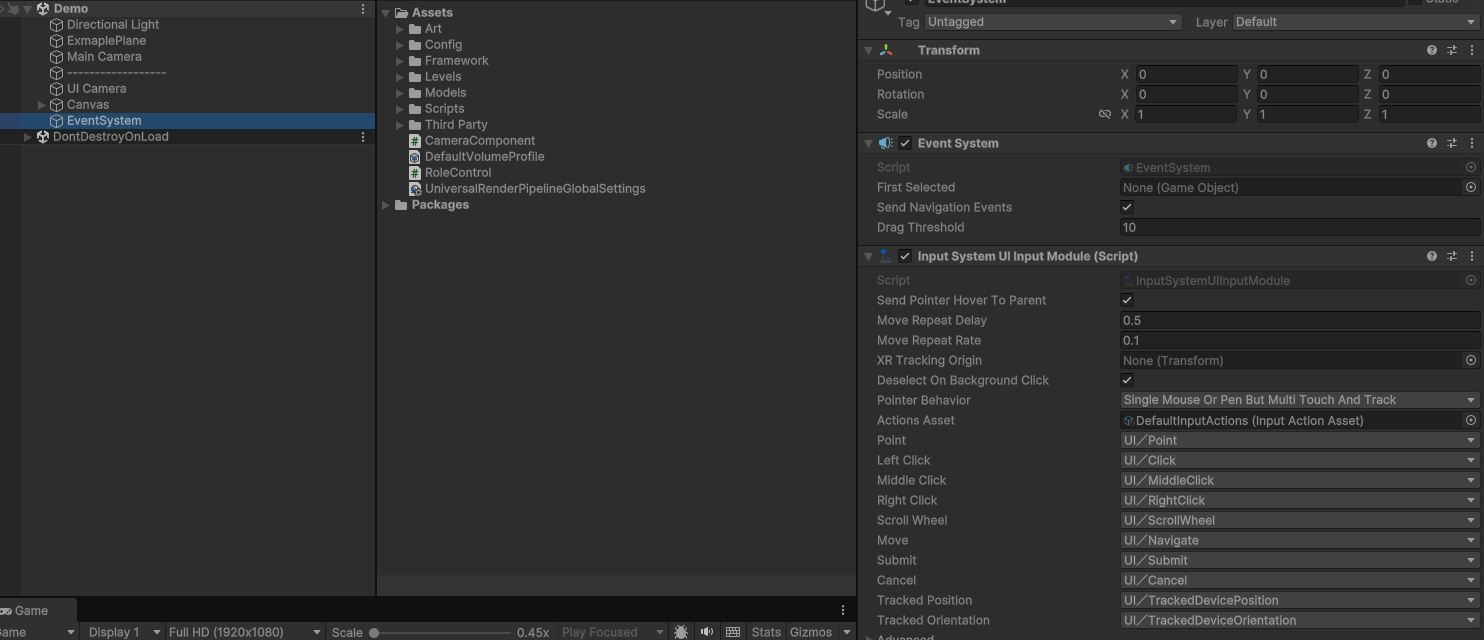Open Transform component kebab menu
Viewport: 1484px width, 640px height.
(x=1472, y=50)
